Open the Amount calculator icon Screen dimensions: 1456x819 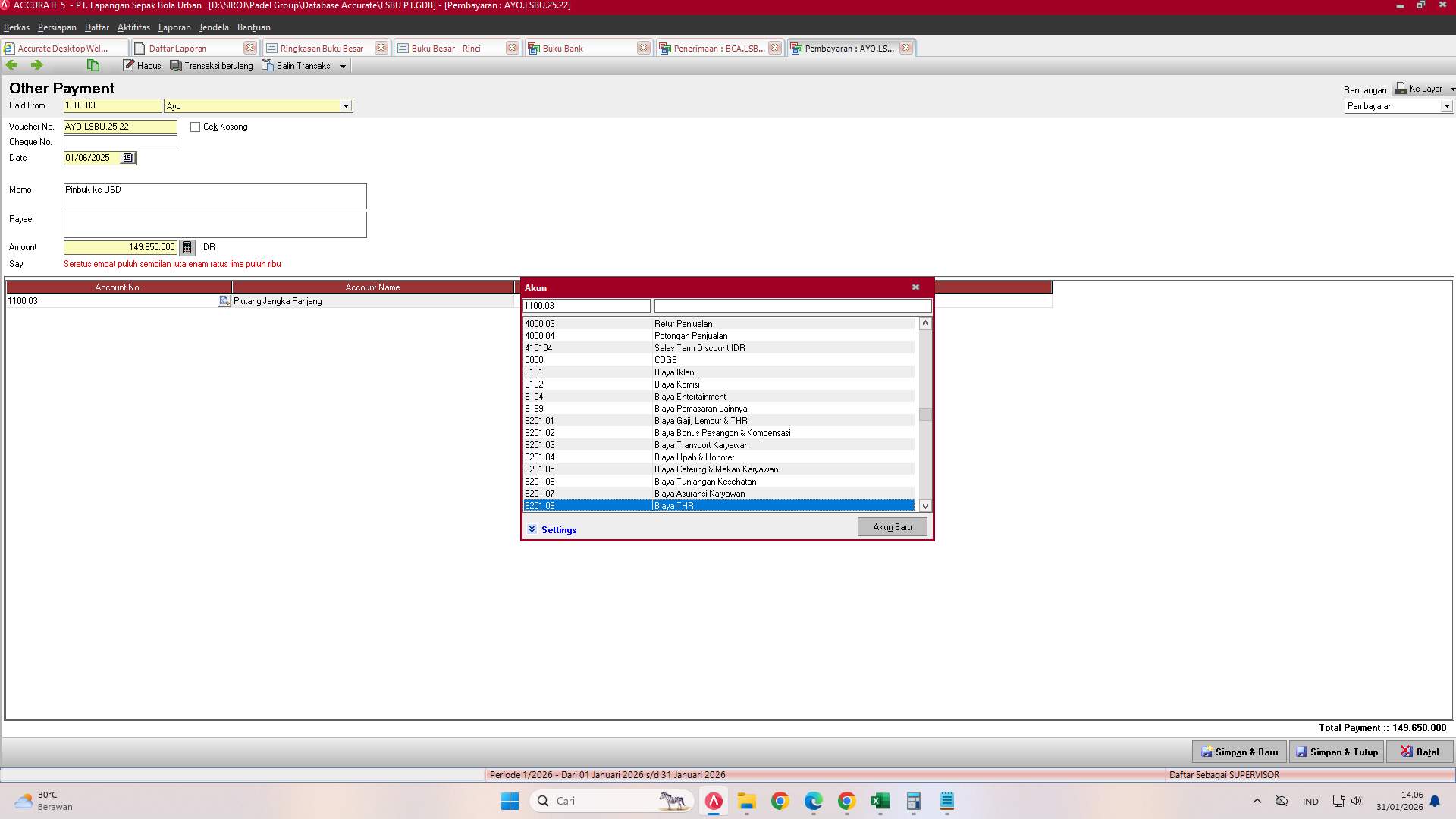pyautogui.click(x=187, y=247)
